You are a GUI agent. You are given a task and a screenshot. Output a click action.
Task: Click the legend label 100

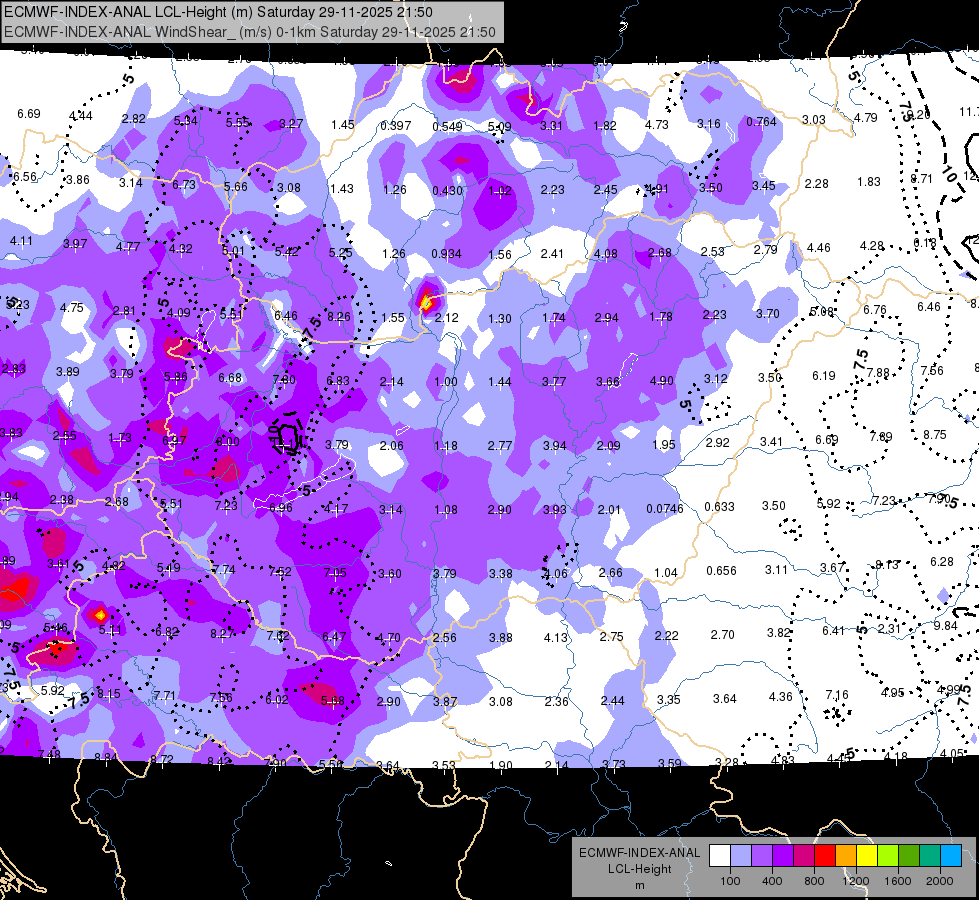tap(730, 881)
